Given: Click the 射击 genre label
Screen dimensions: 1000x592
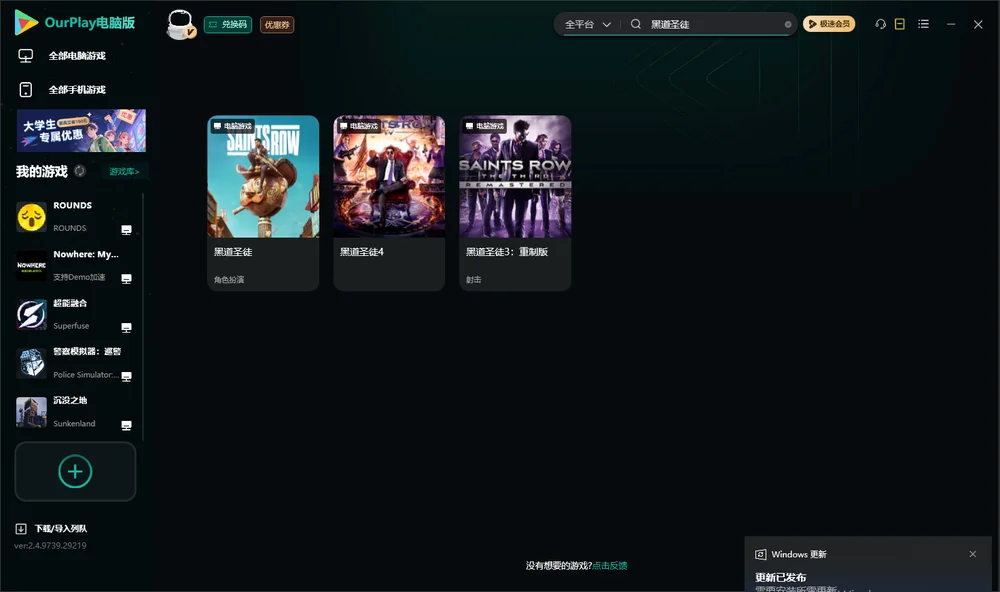Looking at the screenshot, I should click(473, 279).
